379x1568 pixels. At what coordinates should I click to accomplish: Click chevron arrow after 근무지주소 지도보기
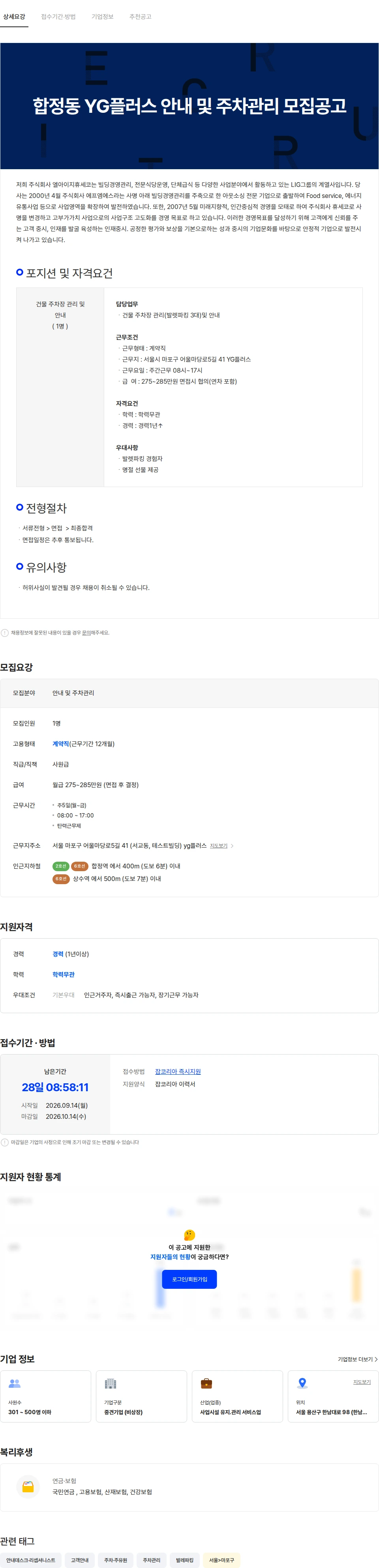click(x=232, y=846)
